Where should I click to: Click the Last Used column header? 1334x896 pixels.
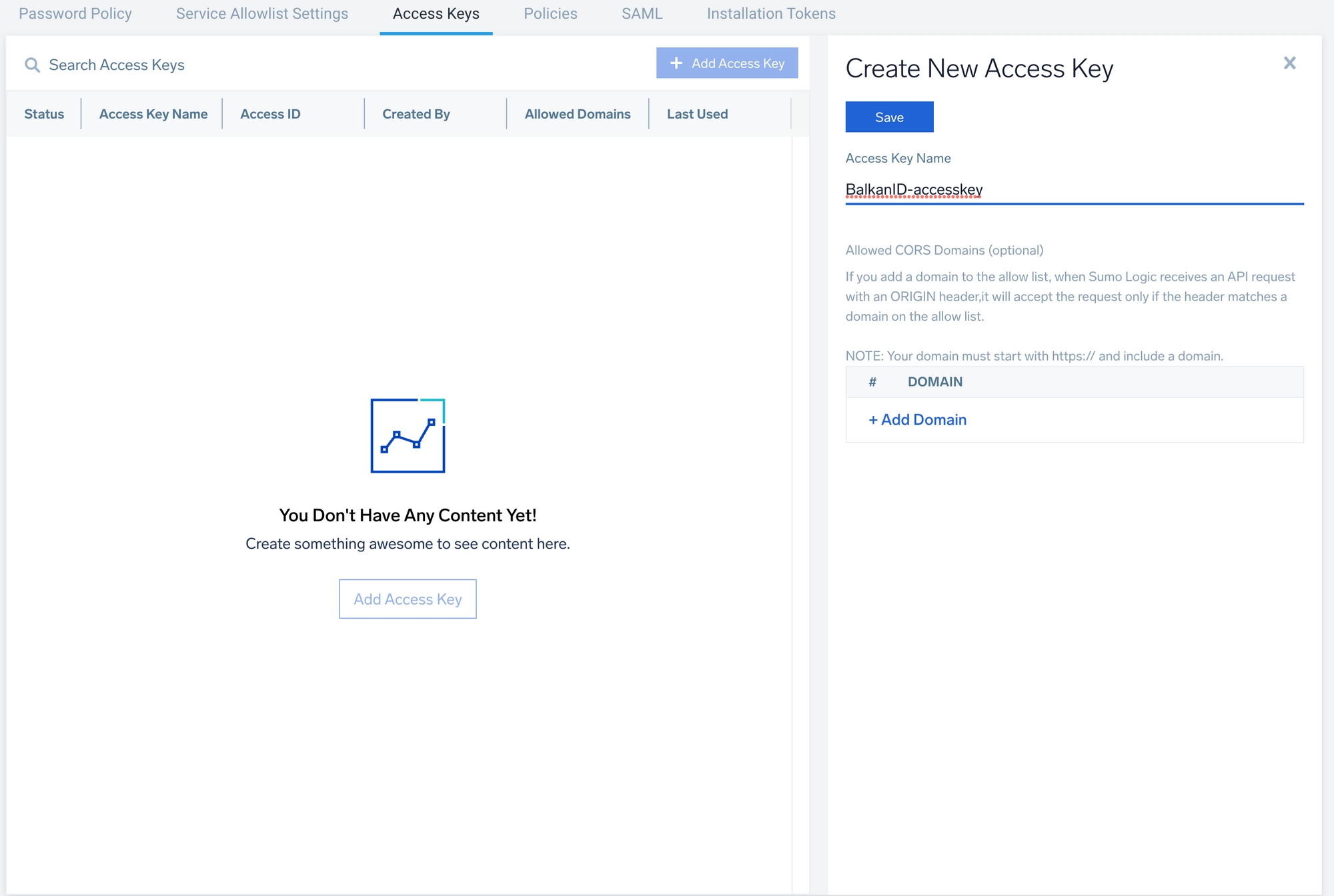click(x=697, y=114)
